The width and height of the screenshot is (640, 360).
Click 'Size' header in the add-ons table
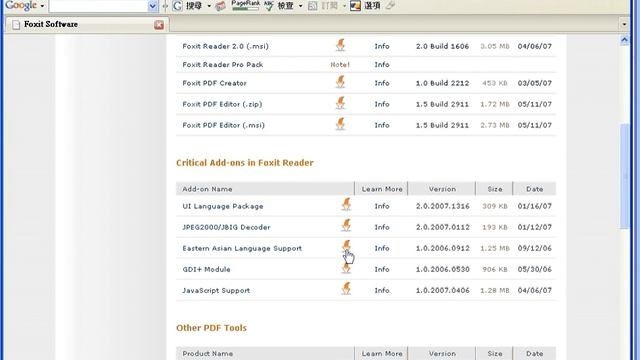(x=495, y=189)
